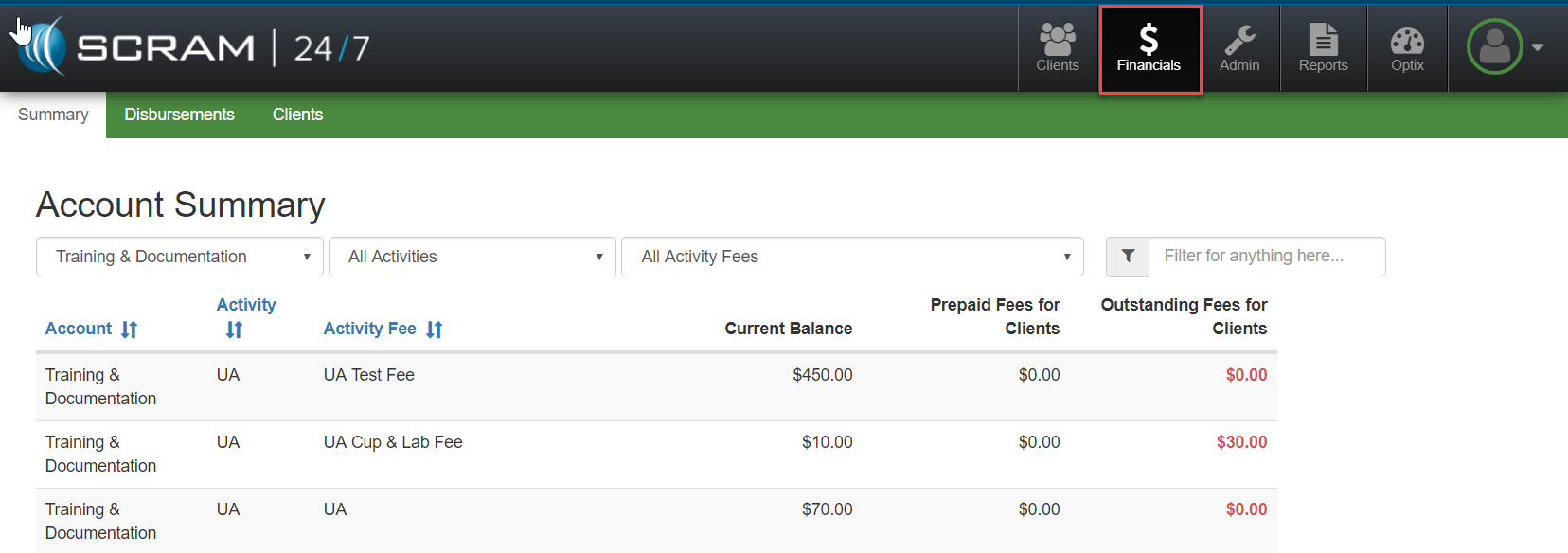Toggle sort order for Activity Fee arrows
The width and height of the screenshot is (1568, 553).
(435, 330)
